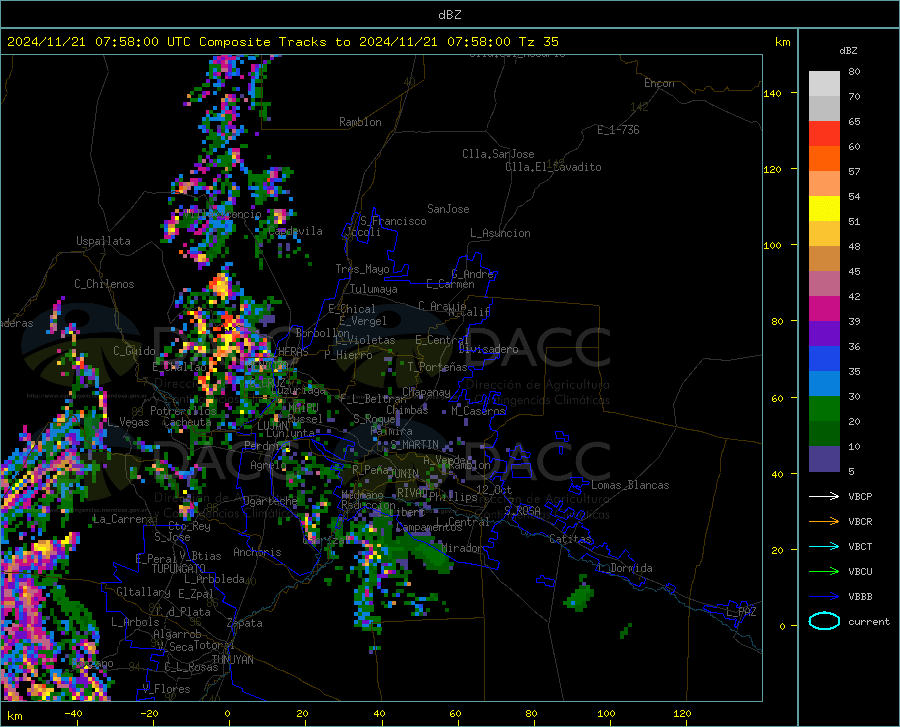Click the blue VBBB arrow legend icon
The width and height of the screenshot is (900, 727).
click(824, 596)
